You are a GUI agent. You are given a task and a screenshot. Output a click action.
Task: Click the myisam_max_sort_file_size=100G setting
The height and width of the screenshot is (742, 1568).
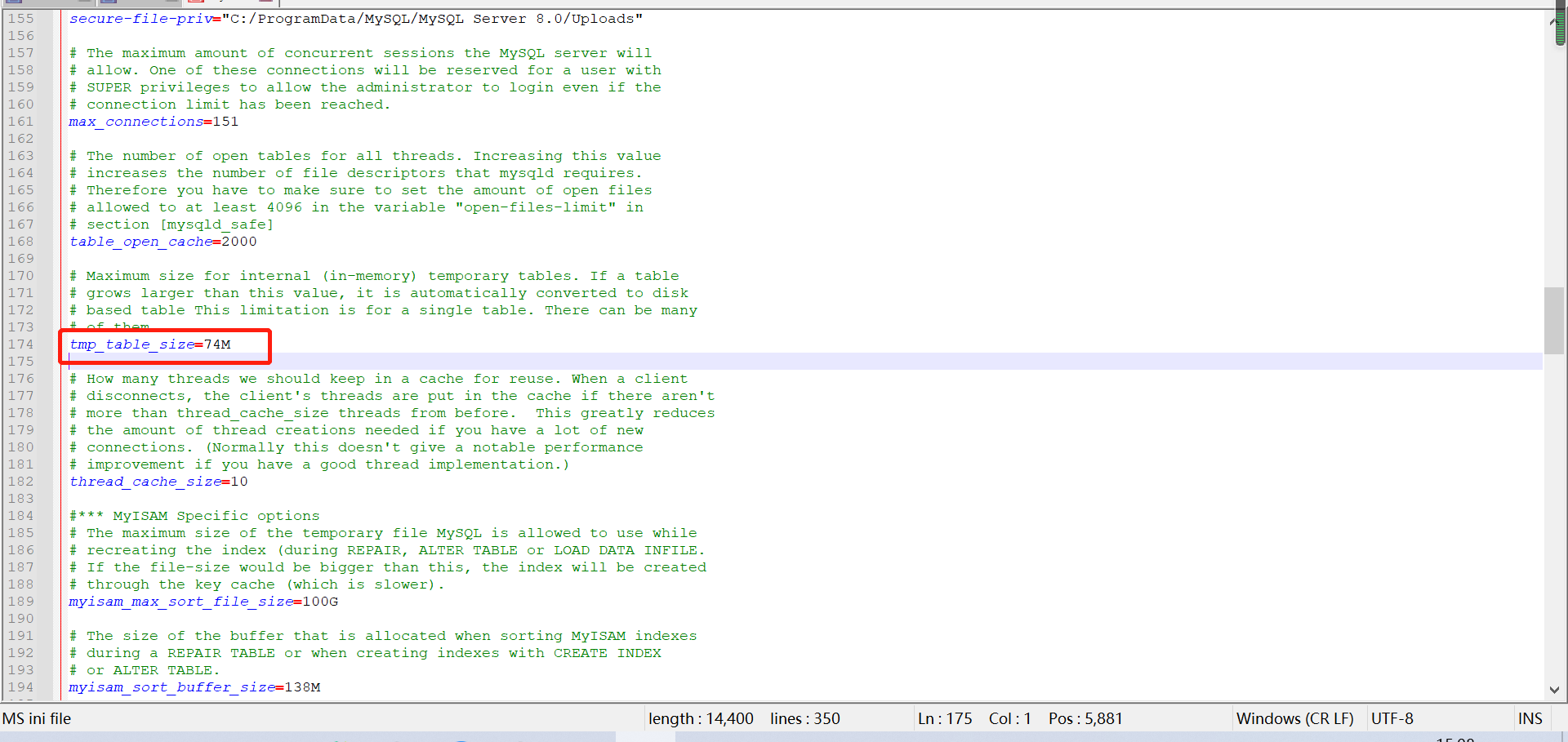pos(203,601)
